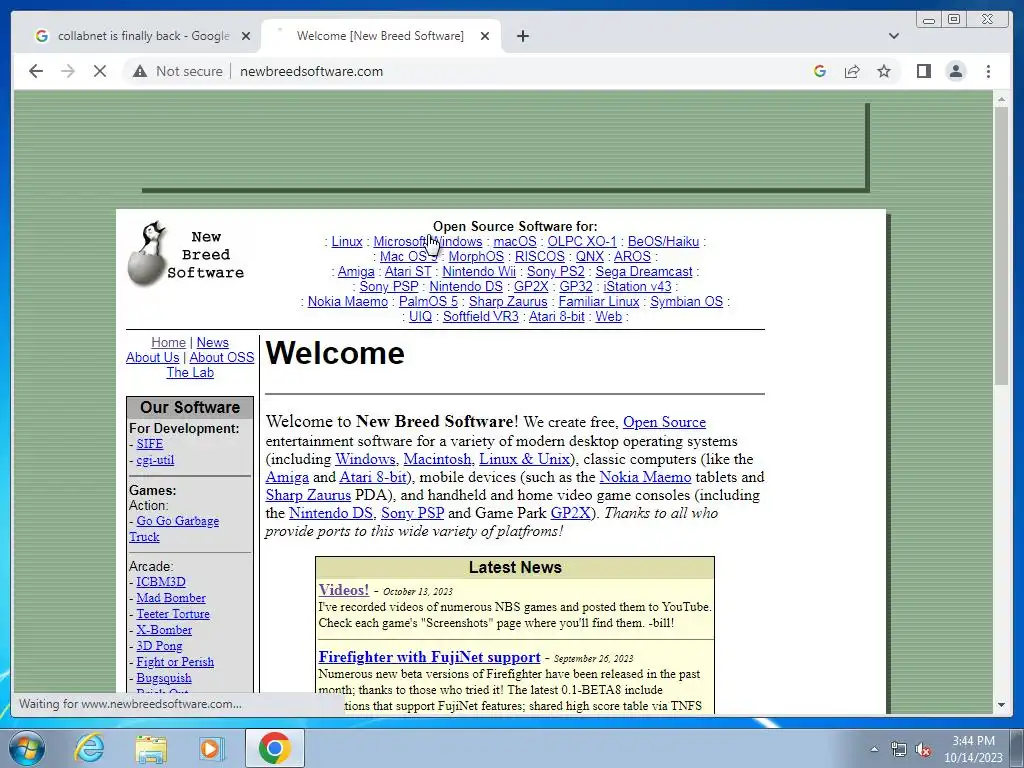1024x768 pixels.
Task: Launch Internet Explorer from taskbar
Action: [x=89, y=748]
